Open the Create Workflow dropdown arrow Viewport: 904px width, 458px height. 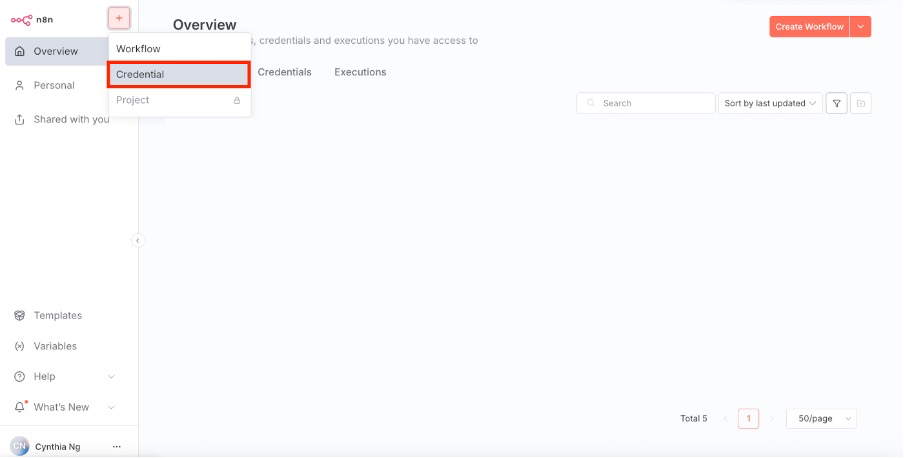[861, 27]
